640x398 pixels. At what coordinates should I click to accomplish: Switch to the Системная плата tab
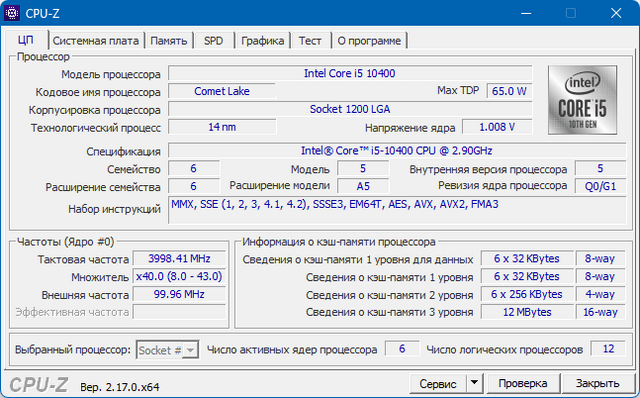point(96,41)
